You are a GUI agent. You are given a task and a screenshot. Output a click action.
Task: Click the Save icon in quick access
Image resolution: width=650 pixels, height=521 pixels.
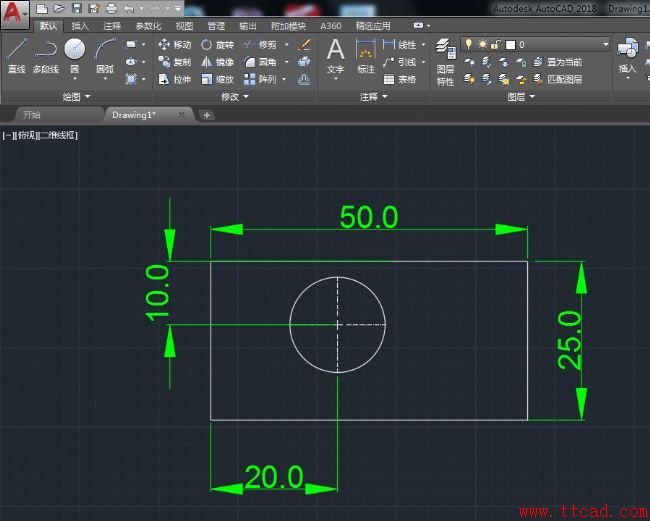[76, 8]
